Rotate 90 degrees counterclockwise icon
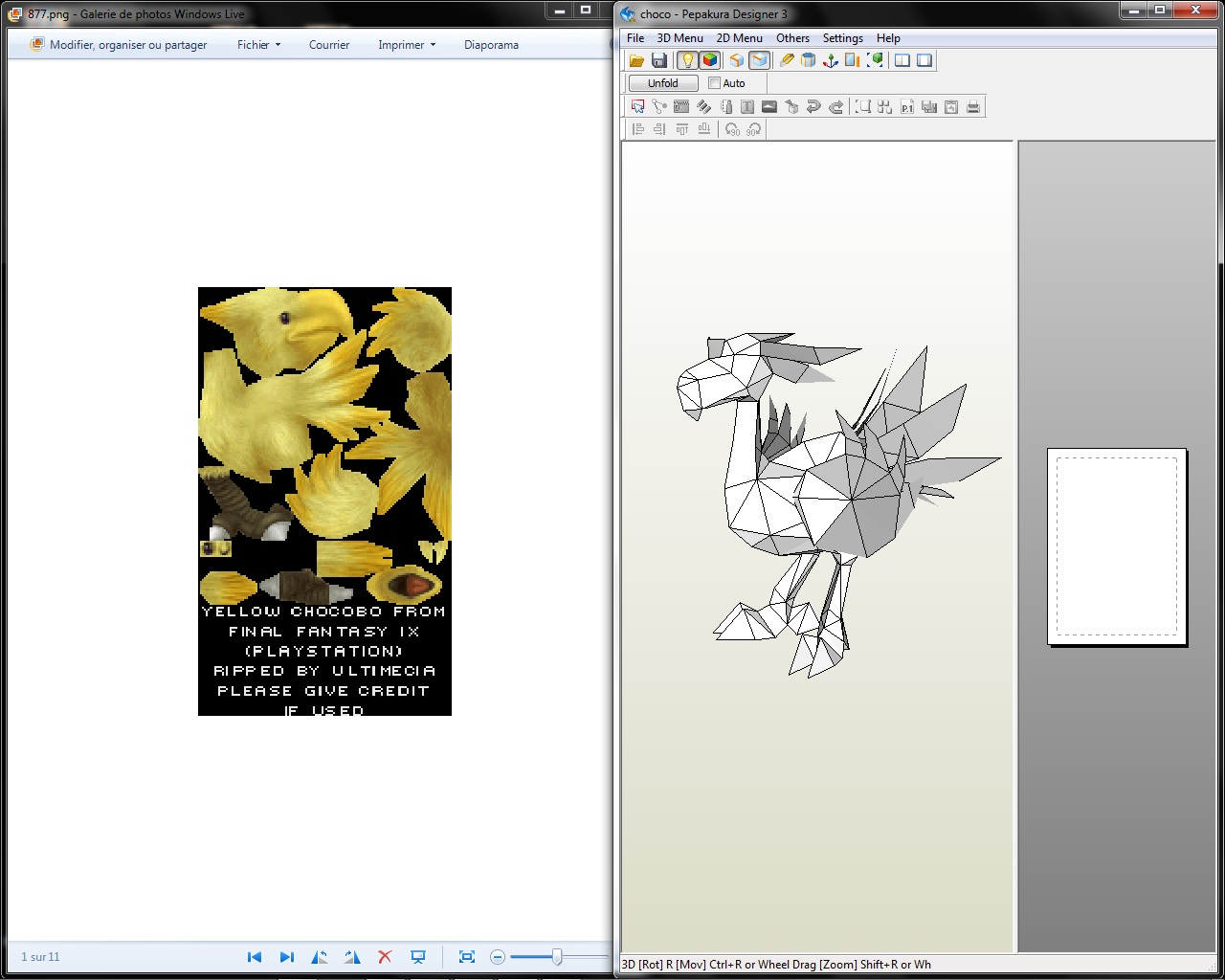1225x980 pixels. (x=732, y=129)
